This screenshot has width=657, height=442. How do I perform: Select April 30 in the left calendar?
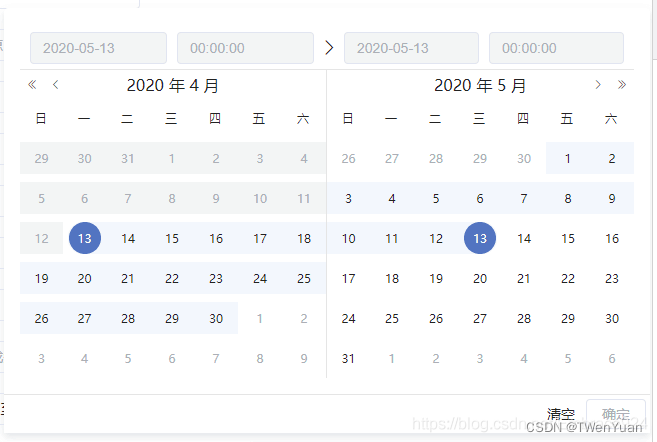[216, 318]
